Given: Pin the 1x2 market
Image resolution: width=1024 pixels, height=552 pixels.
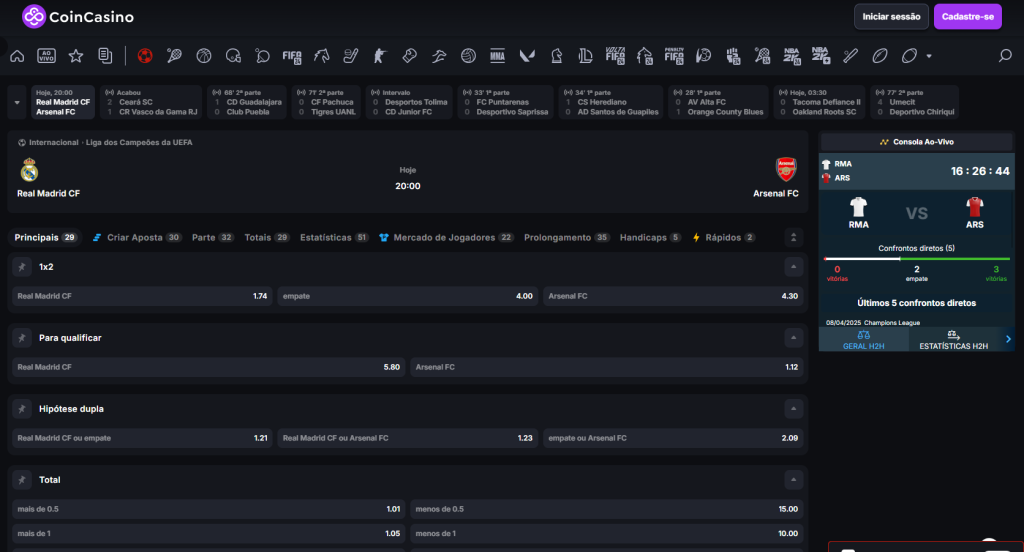Looking at the screenshot, I should click(x=22, y=267).
